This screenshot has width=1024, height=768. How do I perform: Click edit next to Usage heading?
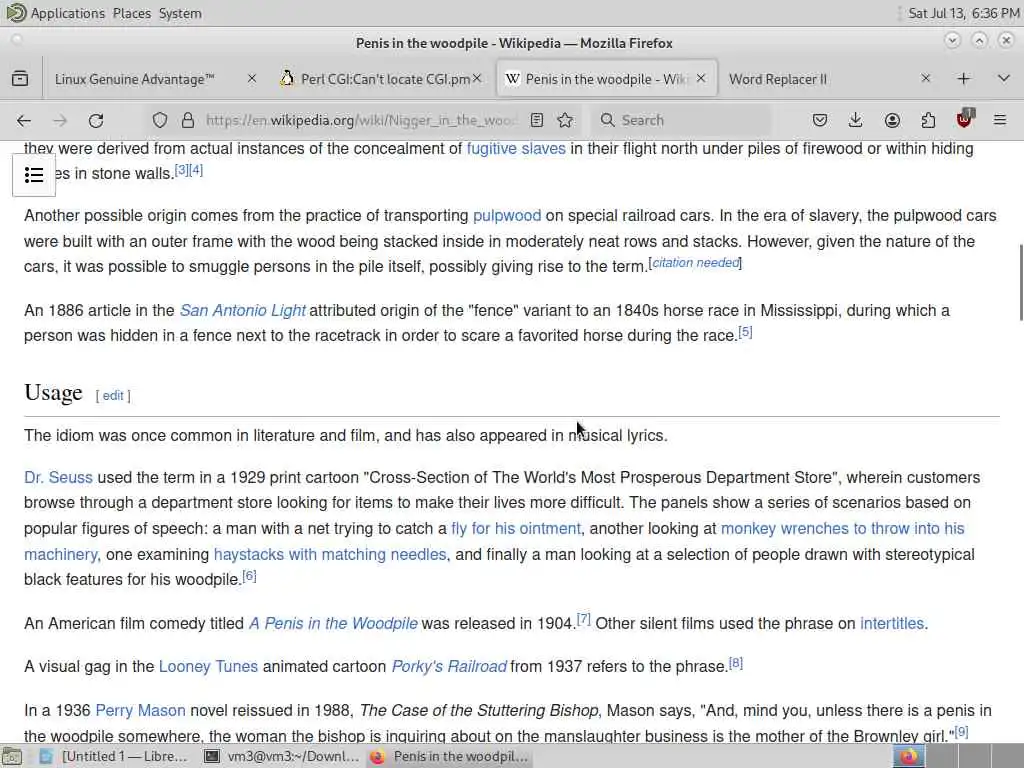[x=112, y=396]
